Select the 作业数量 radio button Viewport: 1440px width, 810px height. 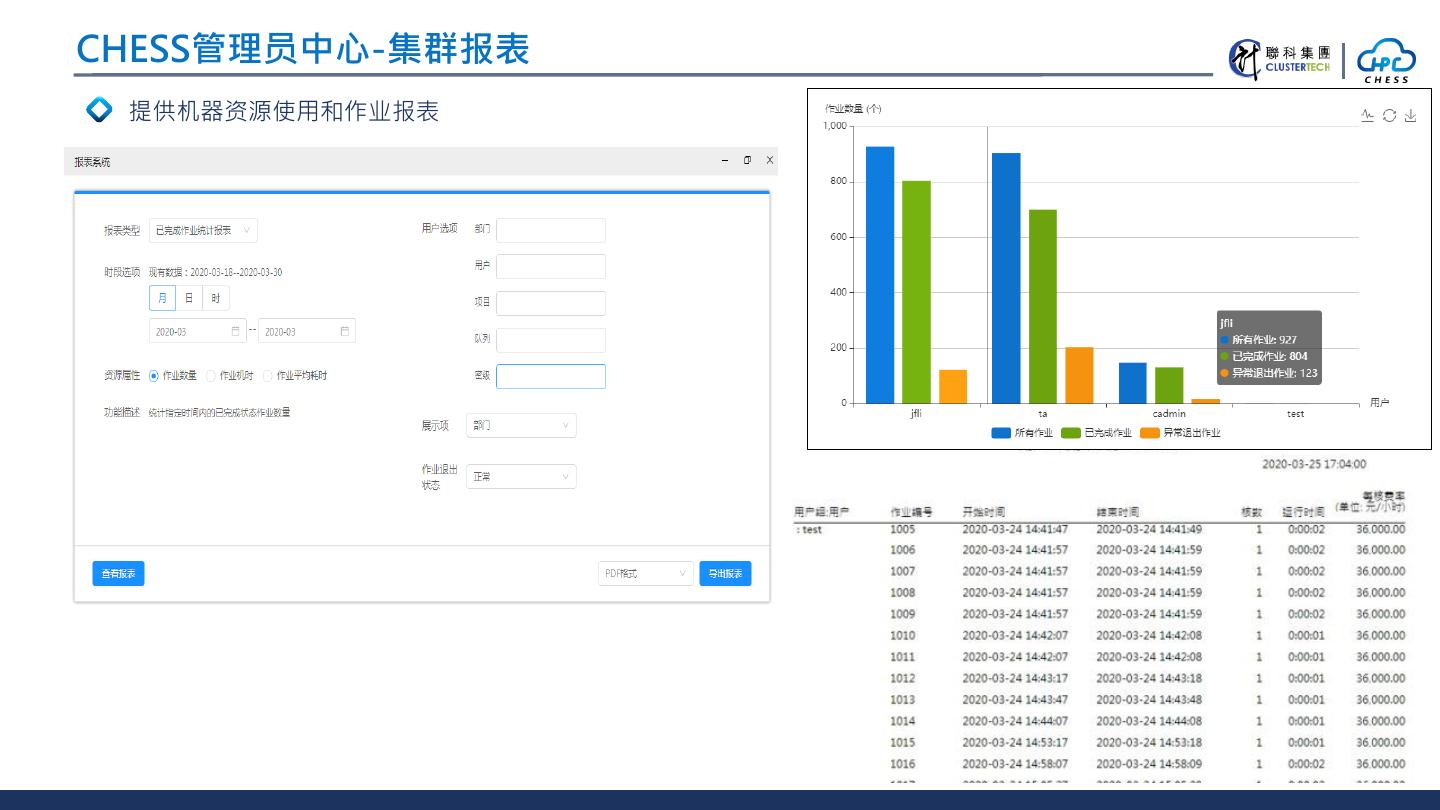[x=154, y=376]
